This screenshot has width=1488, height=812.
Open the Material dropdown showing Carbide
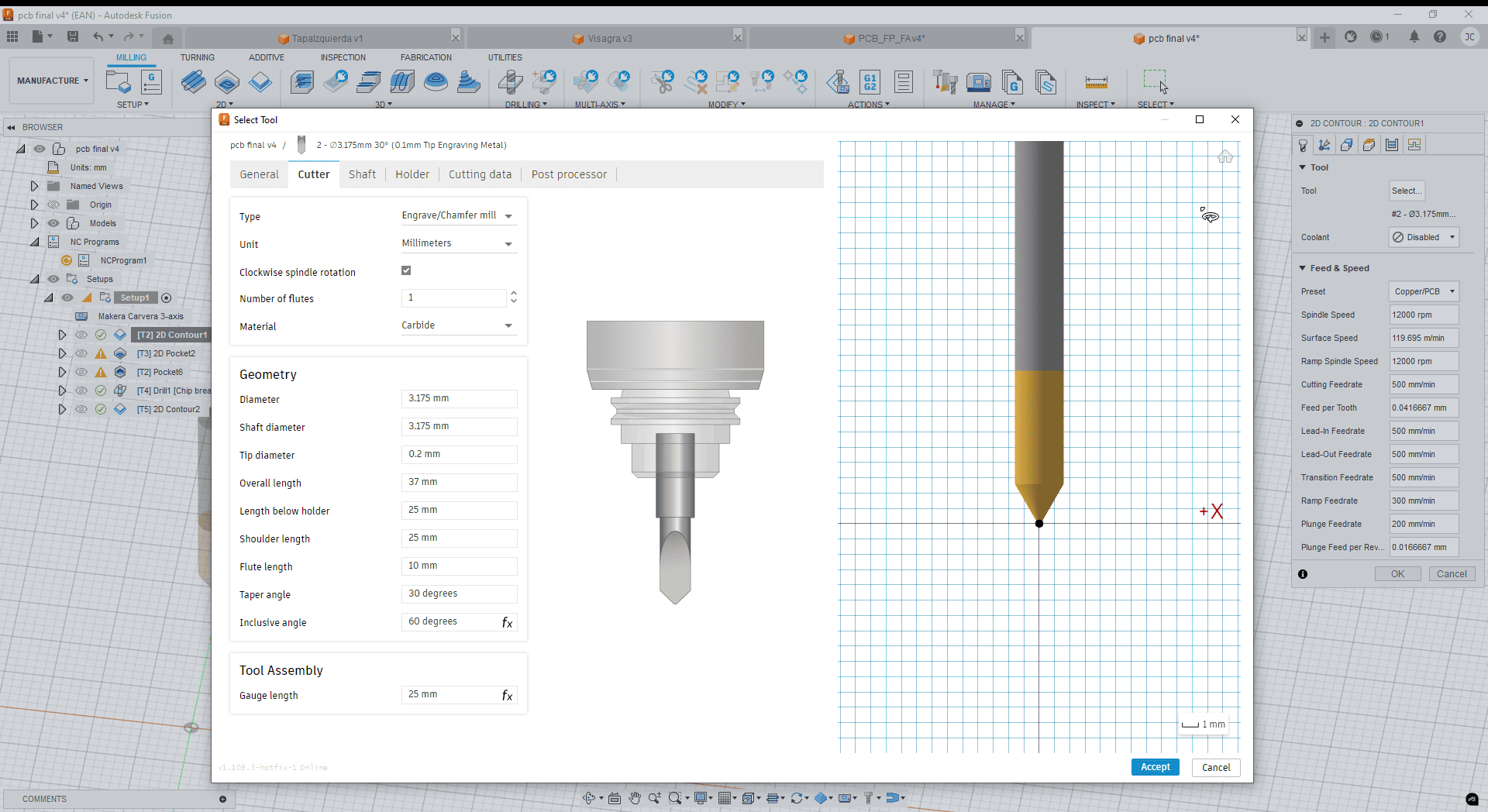457,325
